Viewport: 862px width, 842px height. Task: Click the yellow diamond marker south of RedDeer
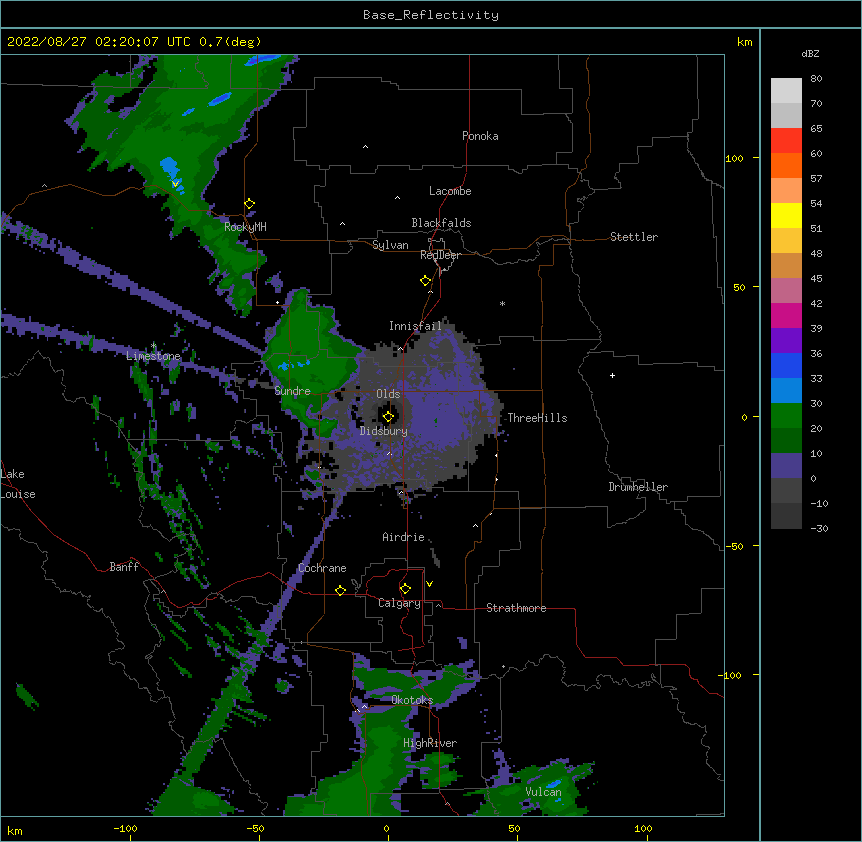click(x=426, y=281)
